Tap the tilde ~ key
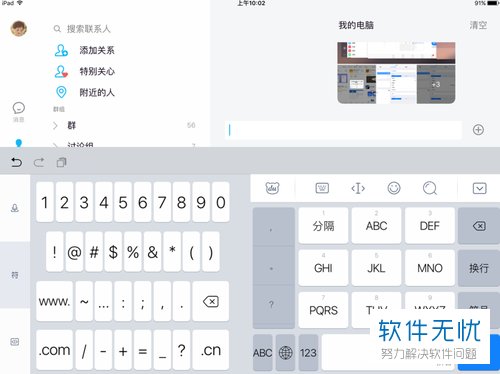Screen dimensions: 500x374 (x=84, y=301)
